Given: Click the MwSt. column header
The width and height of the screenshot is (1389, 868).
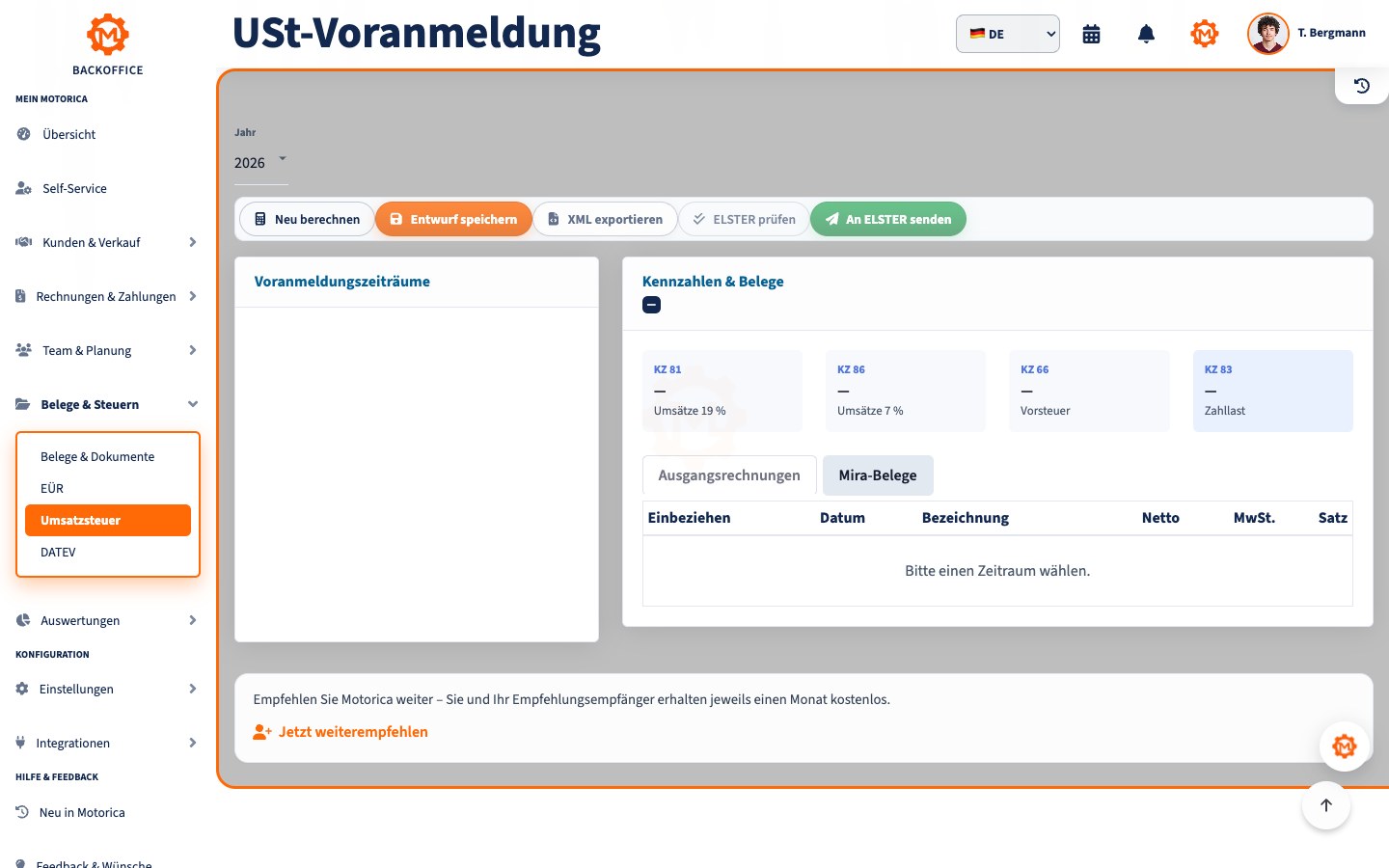Looking at the screenshot, I should [1254, 518].
